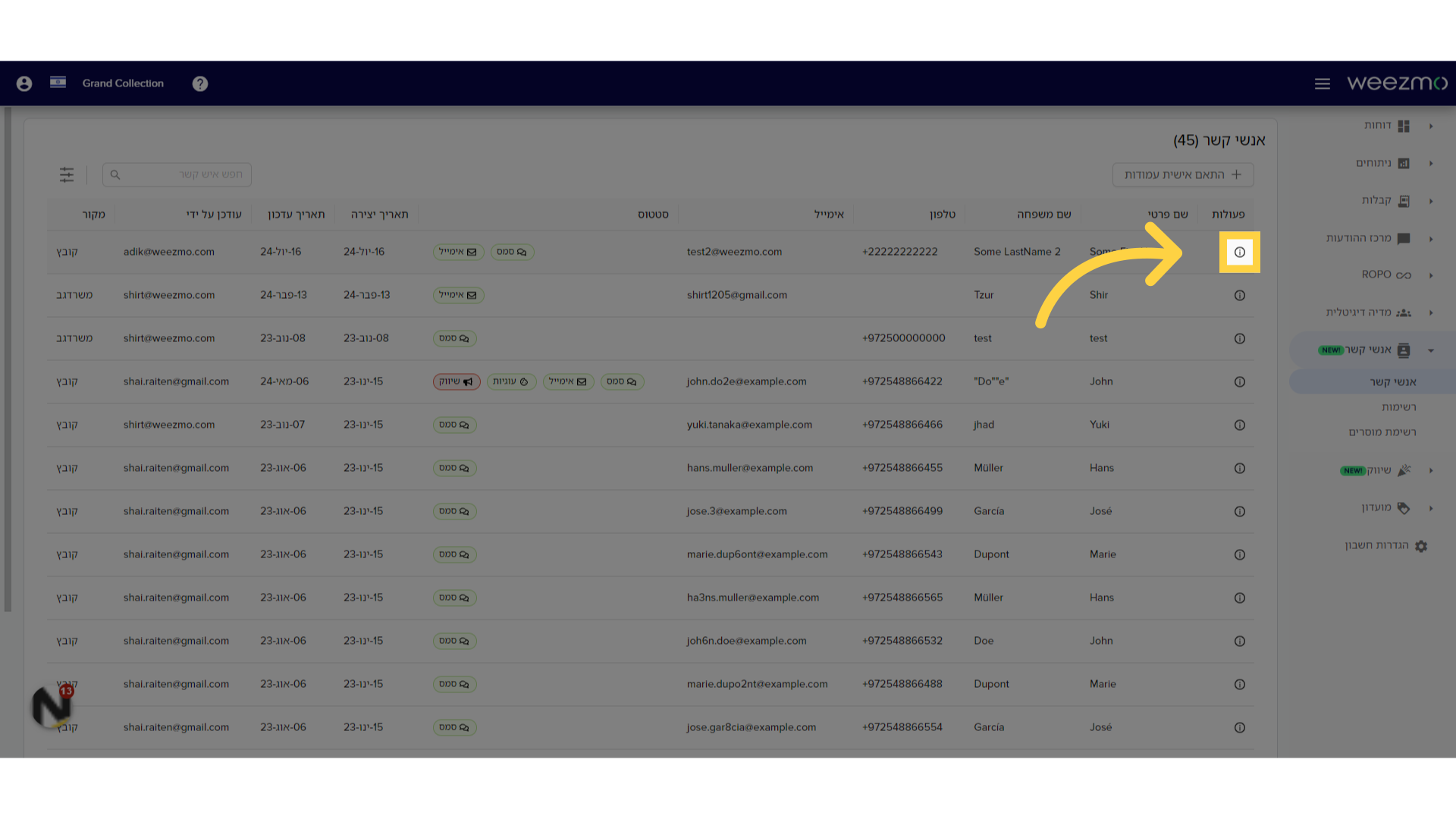
Task: Open info icon for marie.dupo2nt@example.com row
Action: [1240, 684]
